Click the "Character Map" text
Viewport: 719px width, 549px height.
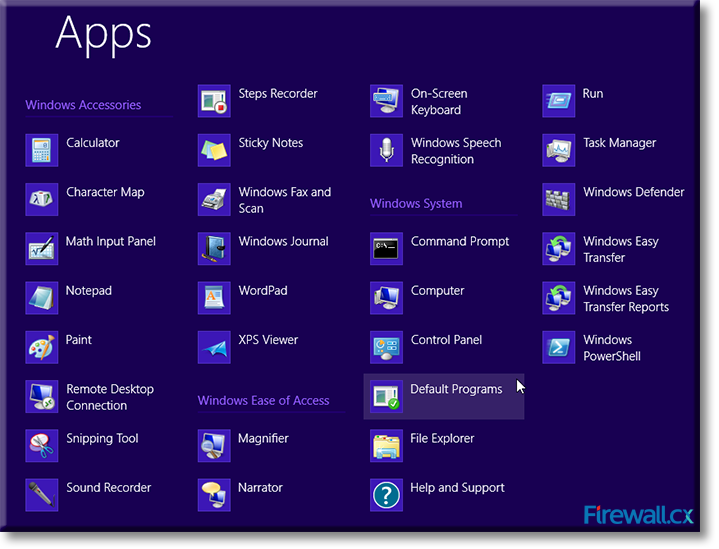[105, 192]
